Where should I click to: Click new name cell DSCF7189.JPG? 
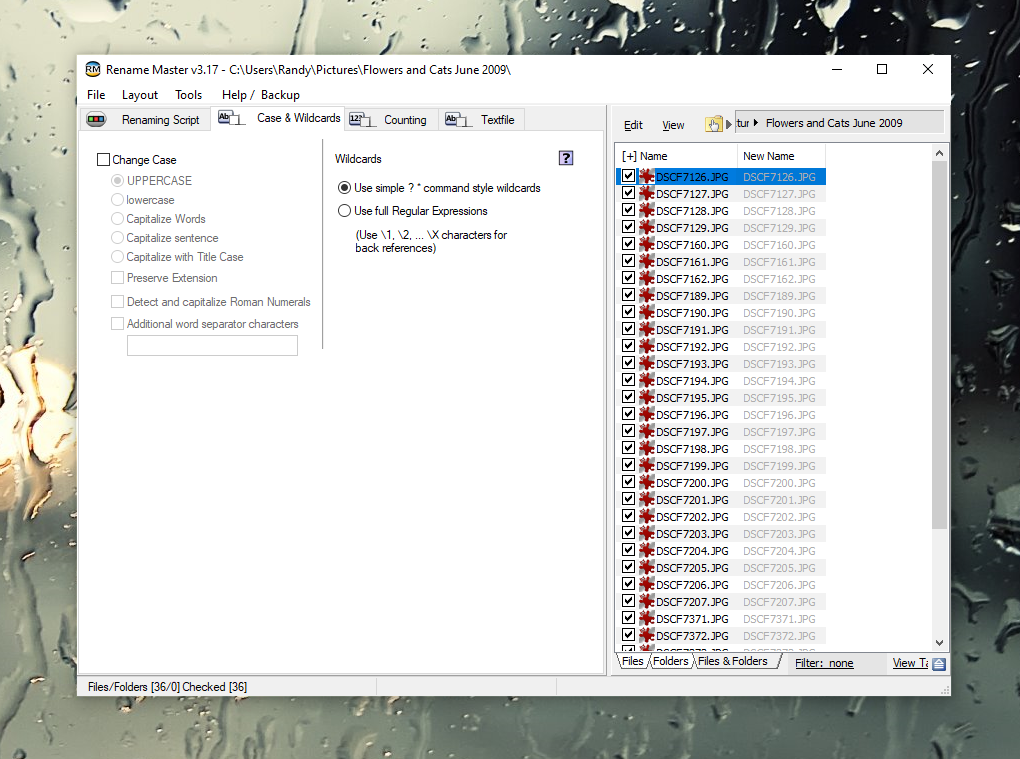point(779,296)
